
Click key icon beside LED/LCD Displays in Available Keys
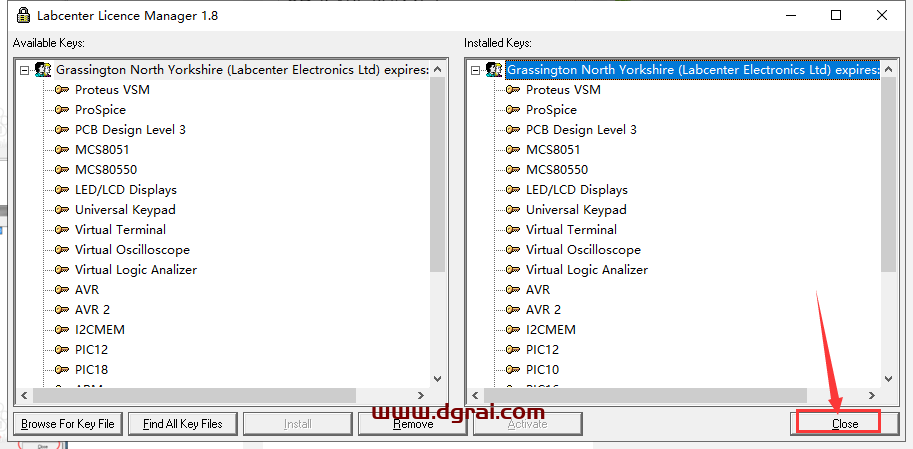[x=62, y=189]
